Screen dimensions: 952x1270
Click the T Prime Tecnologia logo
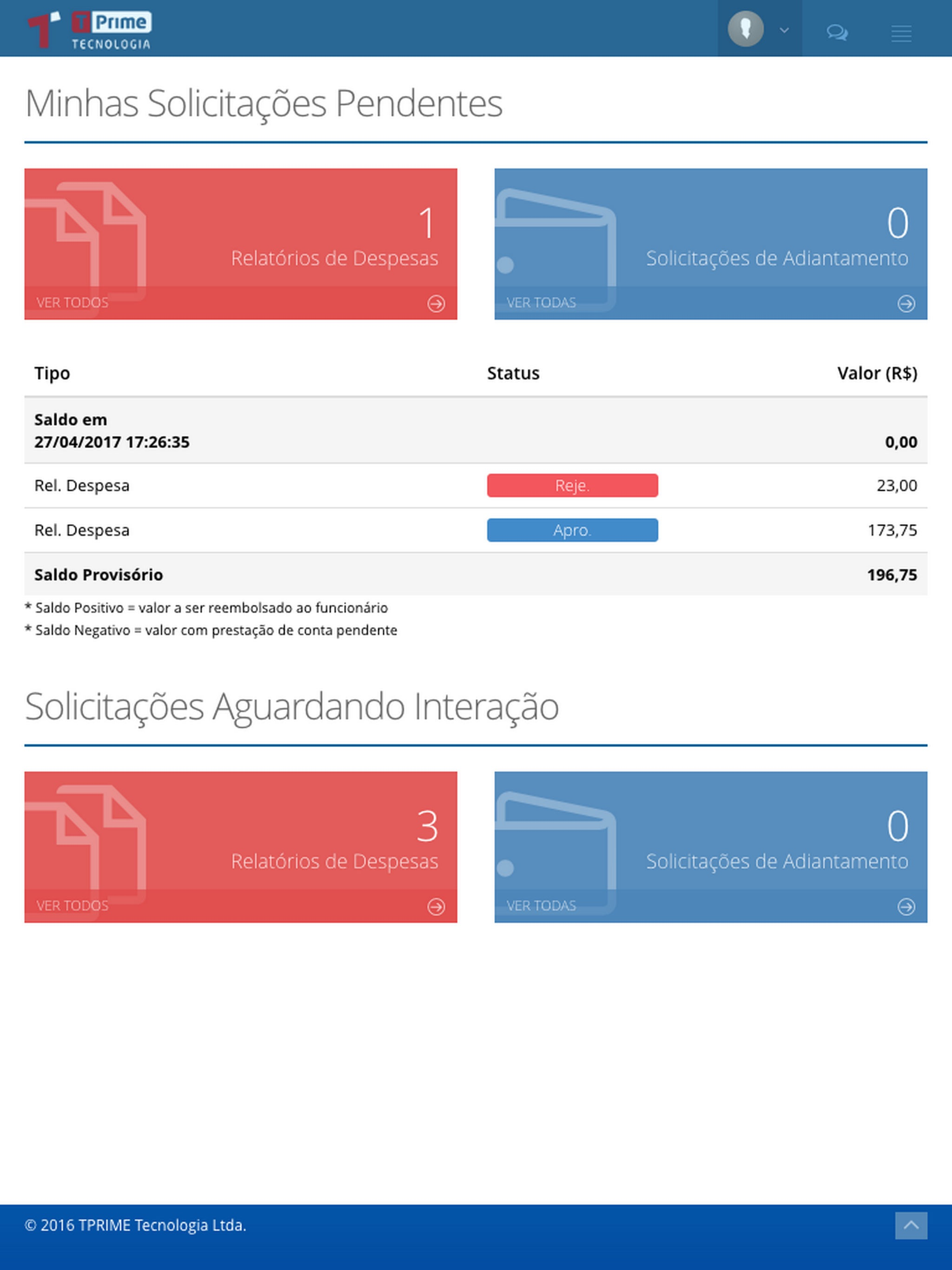point(90,29)
